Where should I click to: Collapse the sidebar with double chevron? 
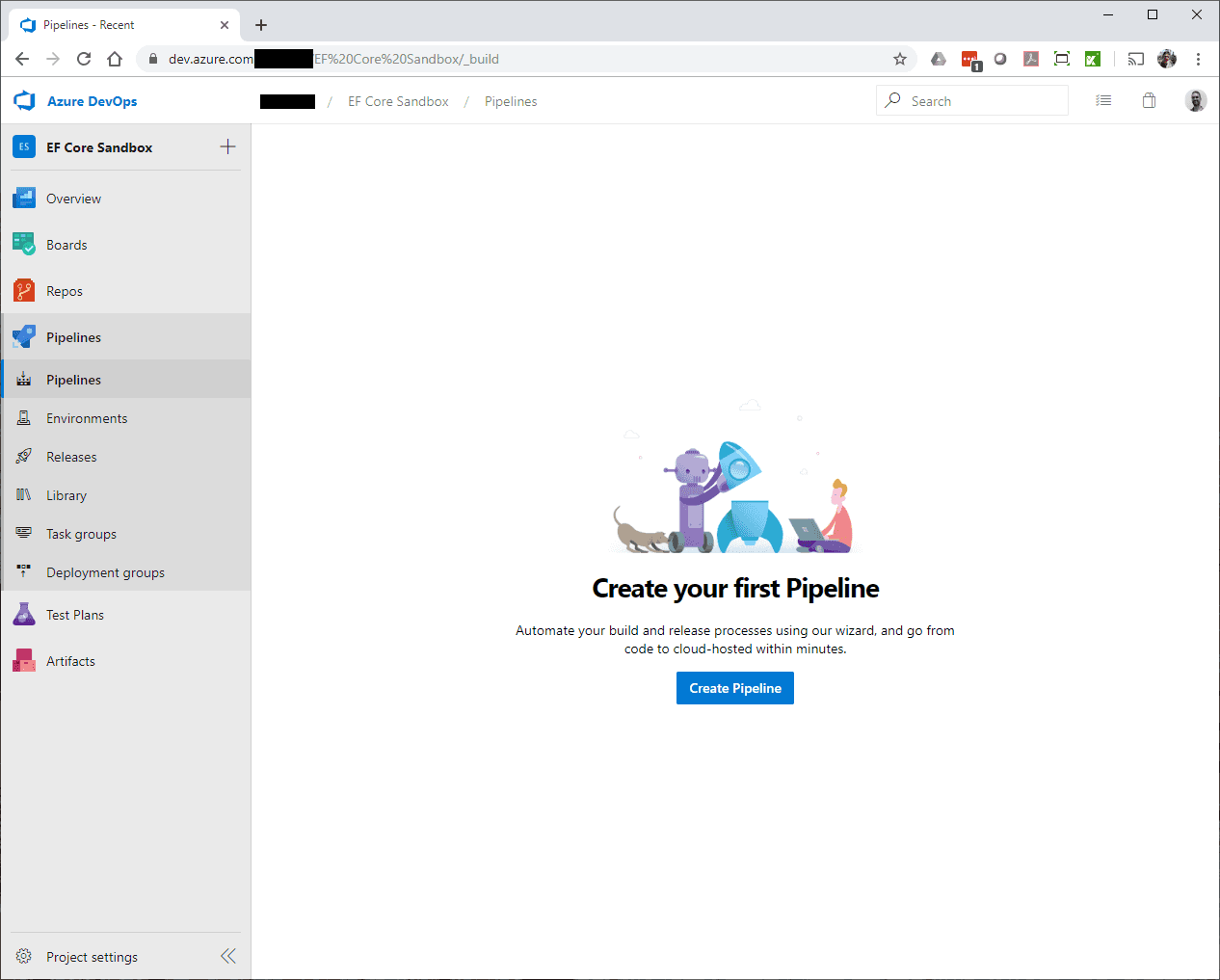coord(228,956)
